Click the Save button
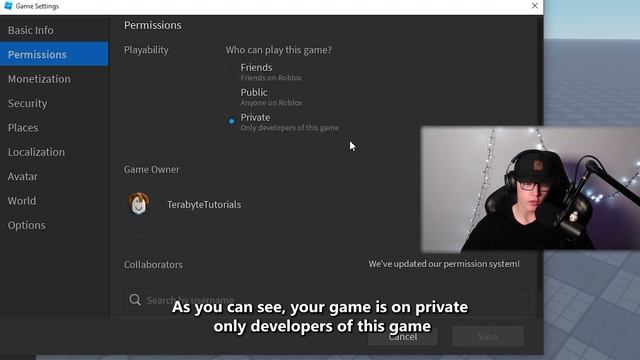 point(488,336)
